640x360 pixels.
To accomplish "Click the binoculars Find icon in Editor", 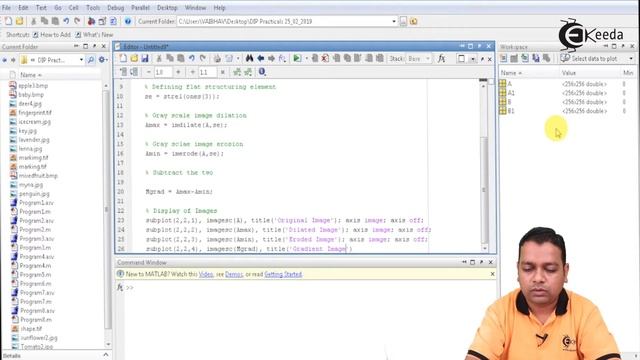I will click(249, 59).
